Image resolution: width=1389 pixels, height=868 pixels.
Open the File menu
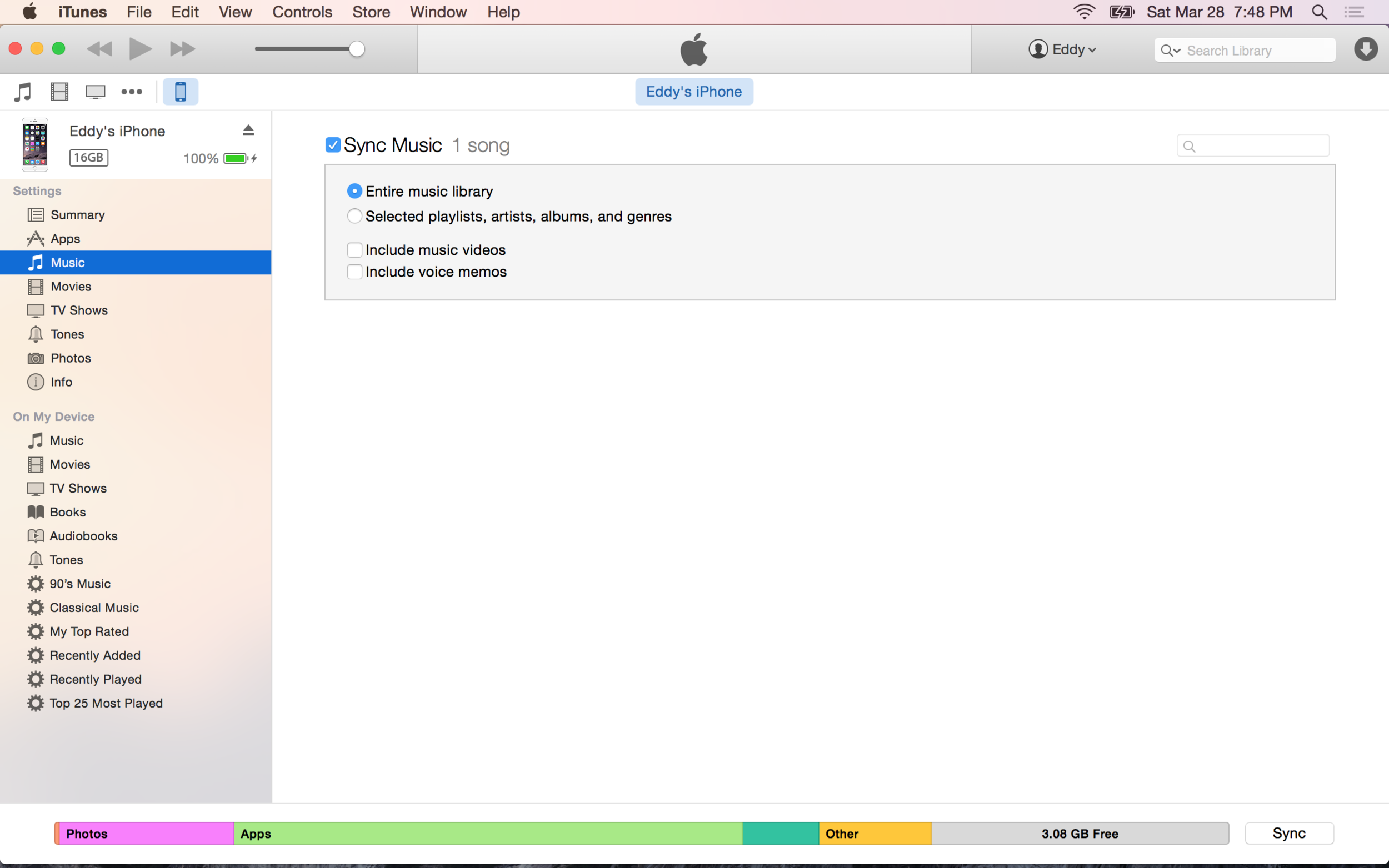coord(139,12)
